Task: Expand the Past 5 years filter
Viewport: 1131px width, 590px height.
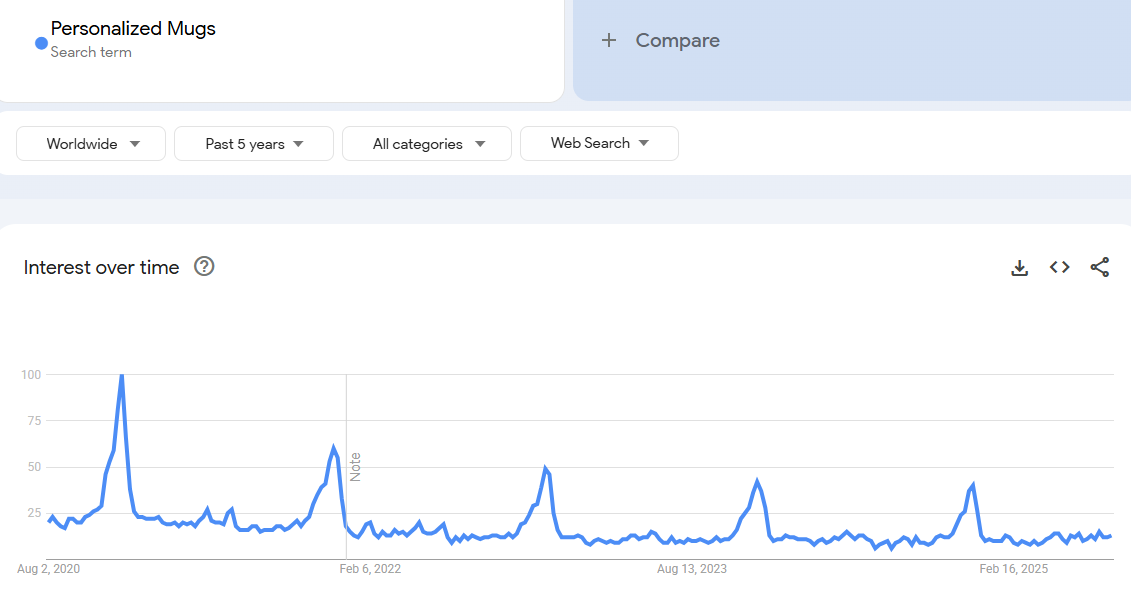Action: (254, 144)
